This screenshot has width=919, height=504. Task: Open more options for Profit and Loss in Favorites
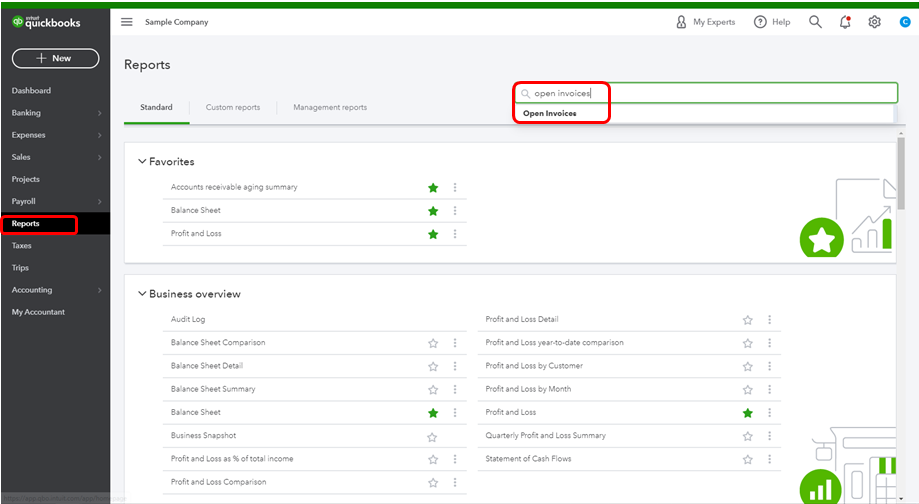pyautogui.click(x=455, y=234)
